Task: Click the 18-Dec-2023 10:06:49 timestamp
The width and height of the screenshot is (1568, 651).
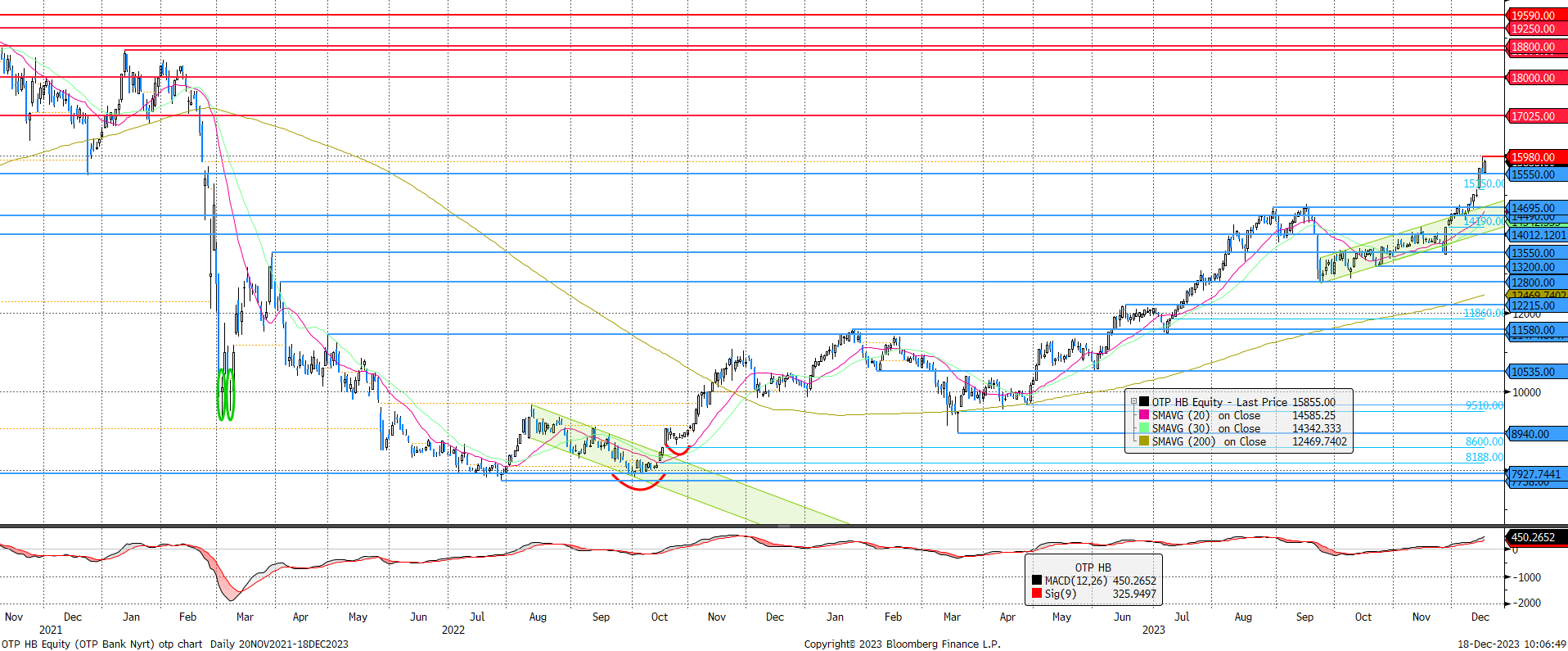Action: tap(1512, 644)
